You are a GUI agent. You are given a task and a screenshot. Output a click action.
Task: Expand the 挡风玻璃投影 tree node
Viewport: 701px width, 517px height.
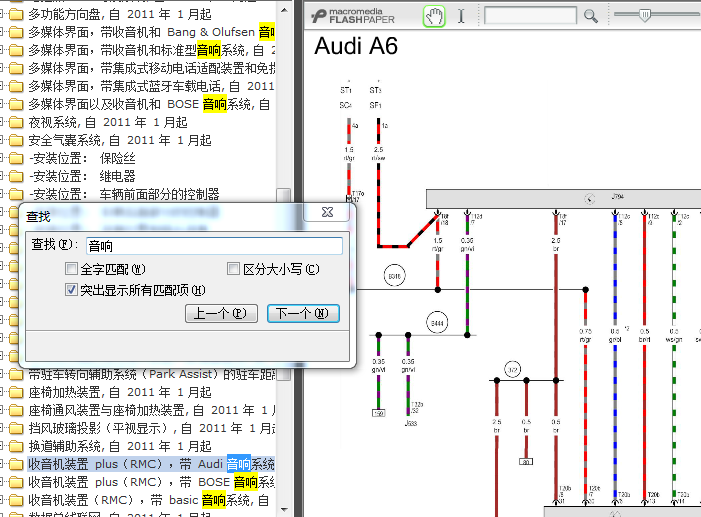coord(2,428)
